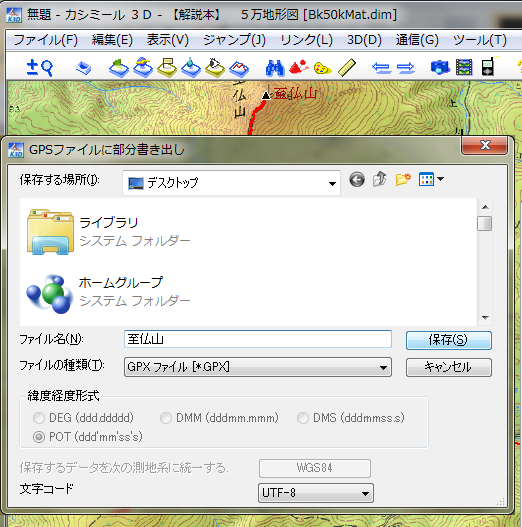522x527 pixels.
Task: Open the ツール(T) menu
Action: pos(480,40)
